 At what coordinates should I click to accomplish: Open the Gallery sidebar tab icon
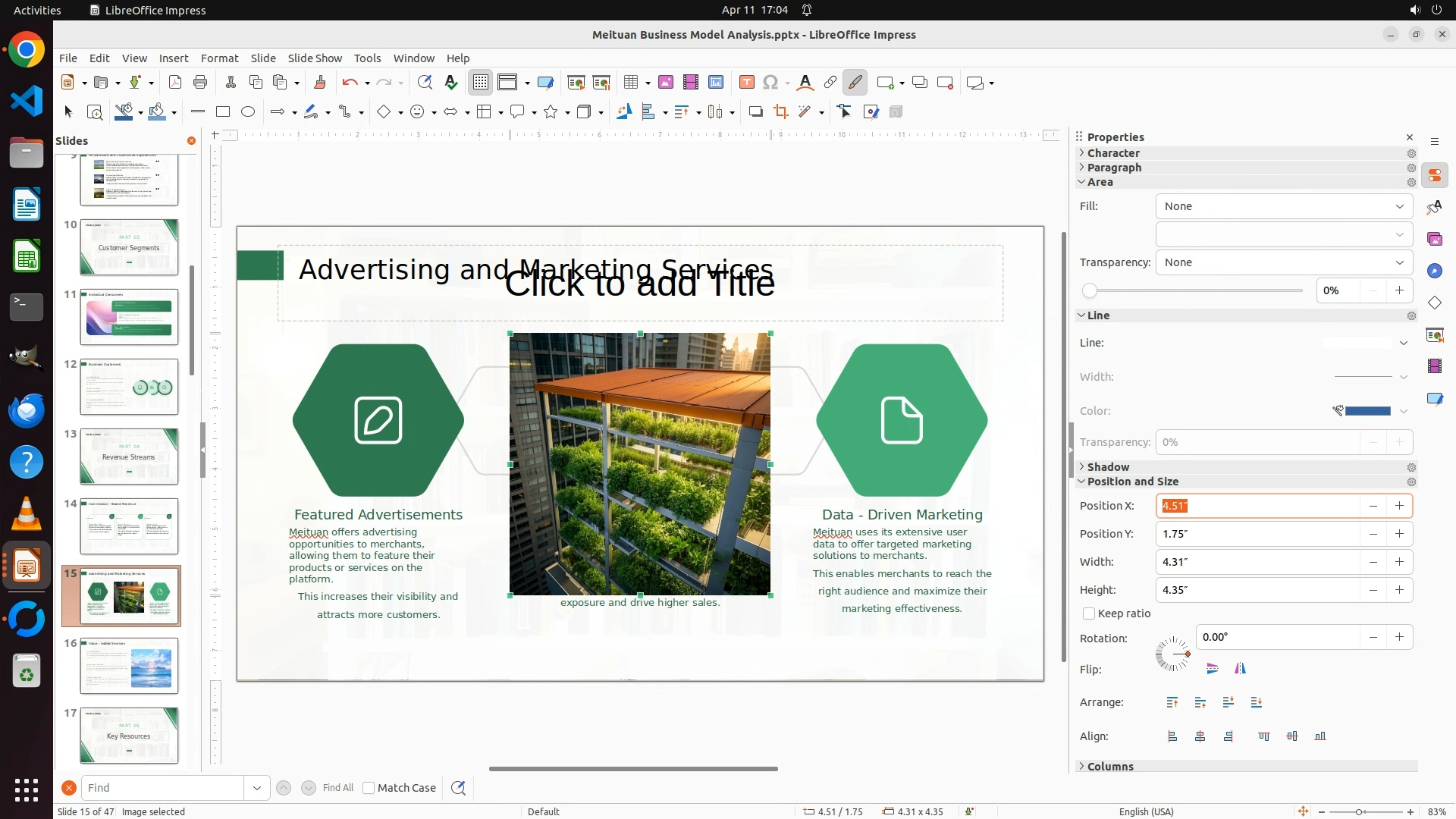coord(1434,239)
